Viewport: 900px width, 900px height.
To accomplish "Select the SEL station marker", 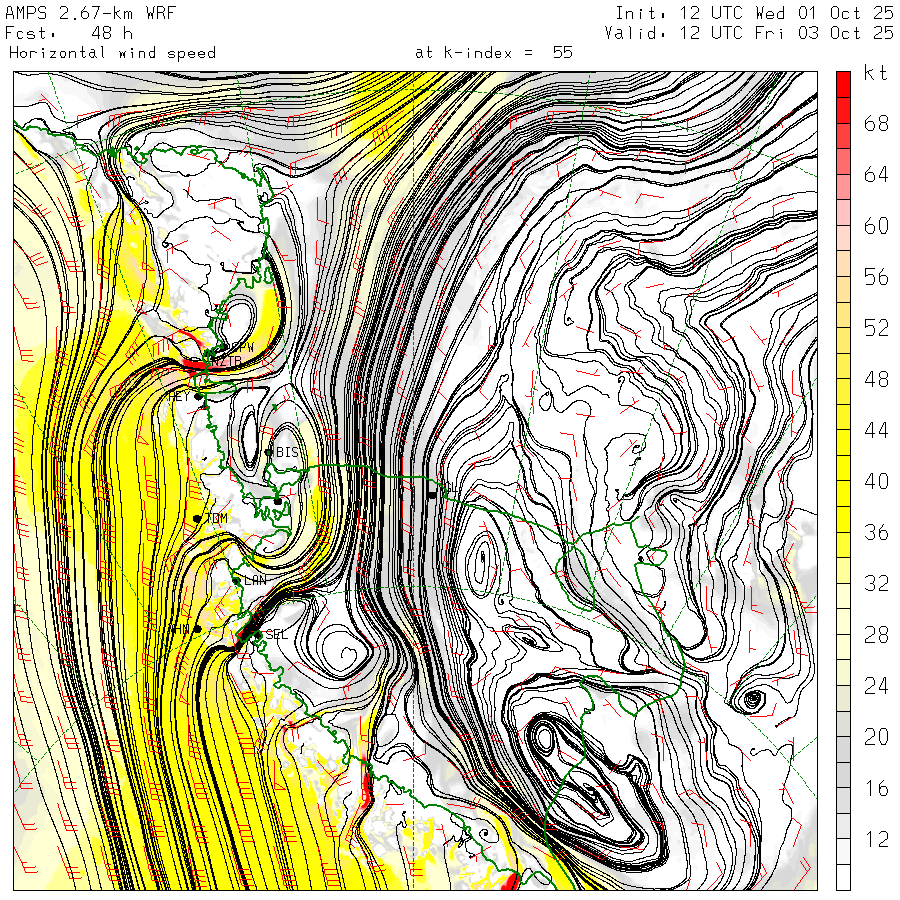I will pyautogui.click(x=257, y=634).
